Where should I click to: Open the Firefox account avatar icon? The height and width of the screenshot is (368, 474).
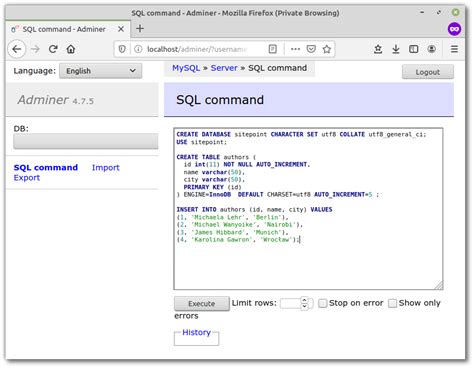(x=432, y=49)
